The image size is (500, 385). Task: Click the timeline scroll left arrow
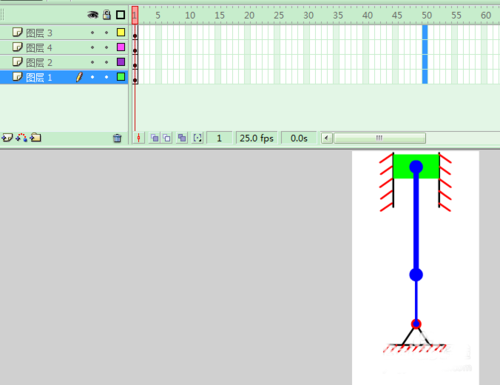pyautogui.click(x=327, y=138)
